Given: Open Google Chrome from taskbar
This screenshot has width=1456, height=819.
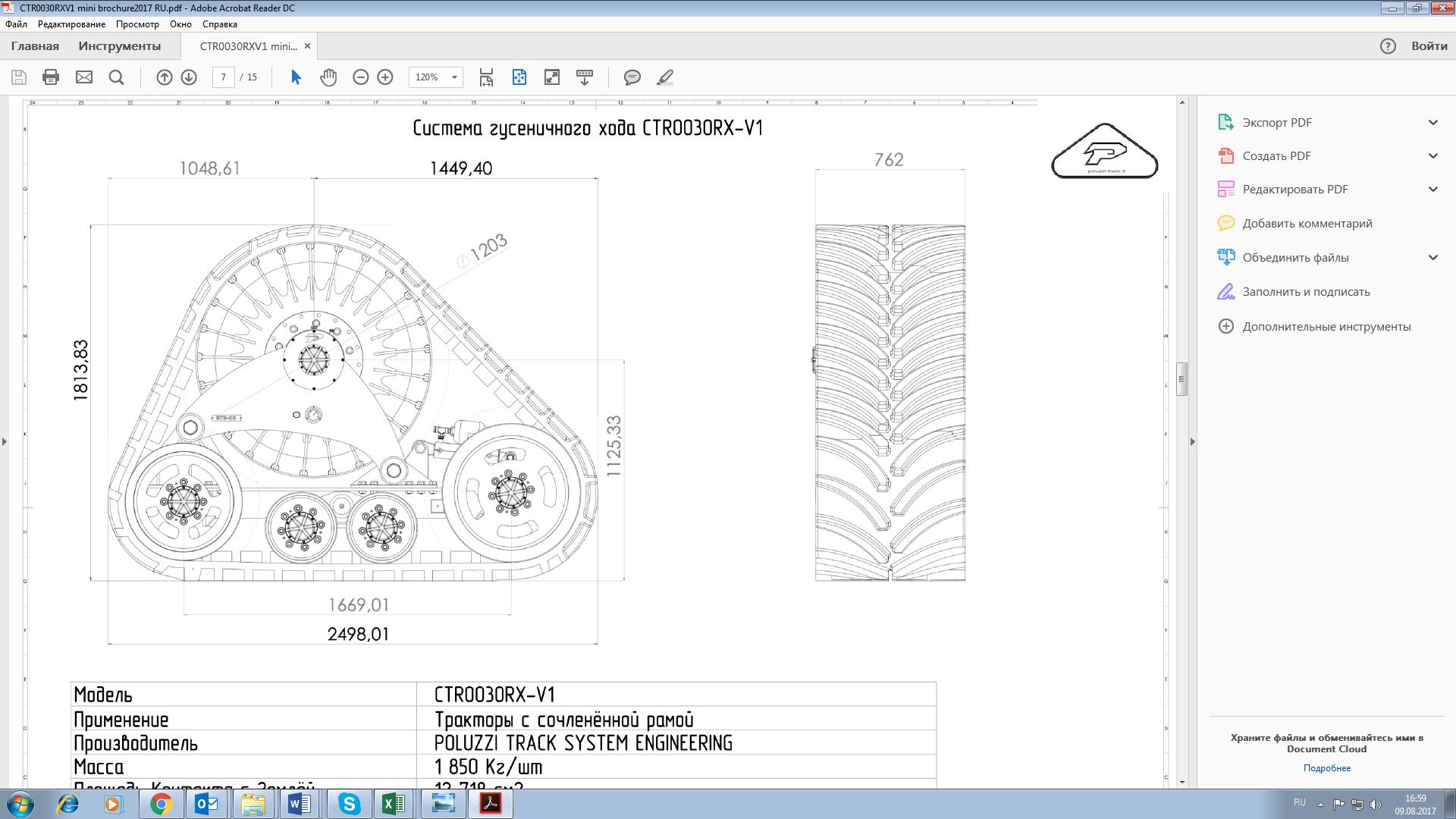Looking at the screenshot, I should pyautogui.click(x=161, y=804).
